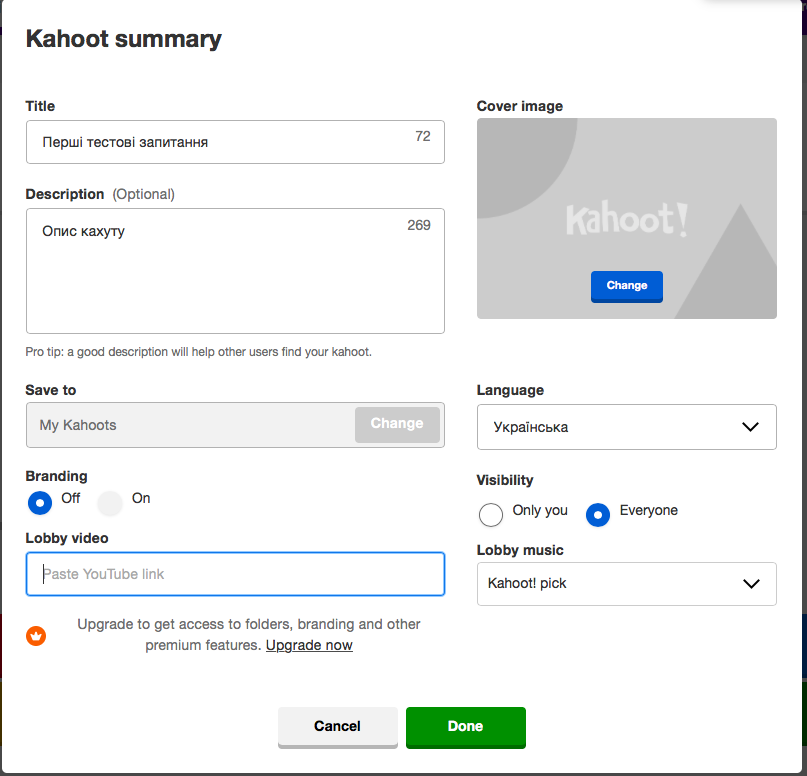Select Branding Off radio button
807x776 pixels.
pos(40,503)
